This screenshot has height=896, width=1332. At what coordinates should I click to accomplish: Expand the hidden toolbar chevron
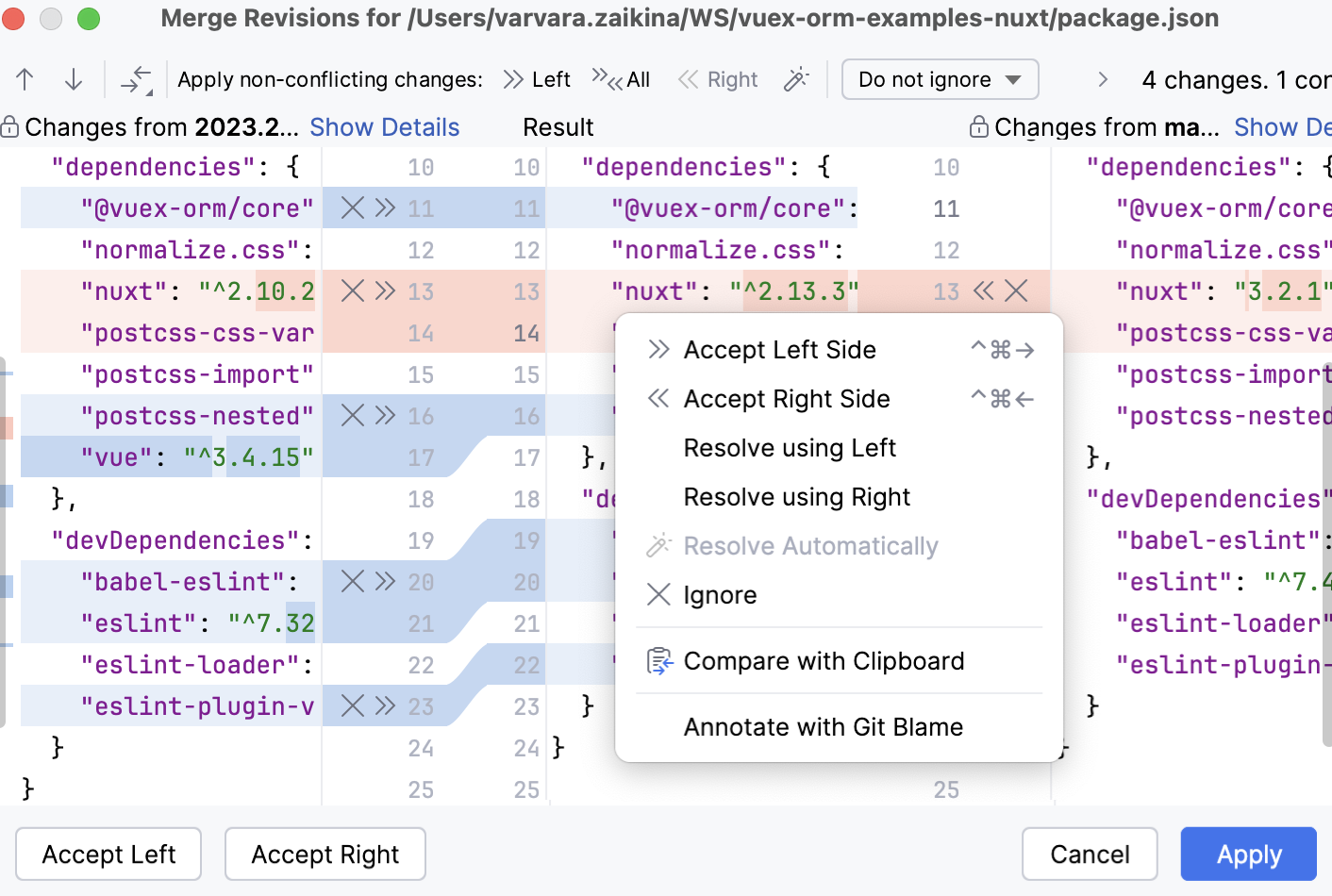point(1102,80)
